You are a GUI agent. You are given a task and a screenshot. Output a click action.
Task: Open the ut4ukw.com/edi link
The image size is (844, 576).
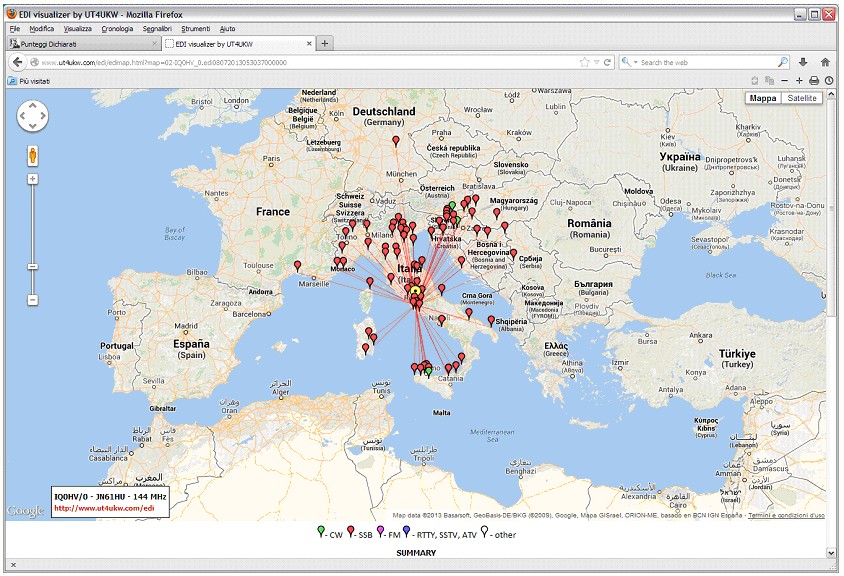click(x=104, y=508)
